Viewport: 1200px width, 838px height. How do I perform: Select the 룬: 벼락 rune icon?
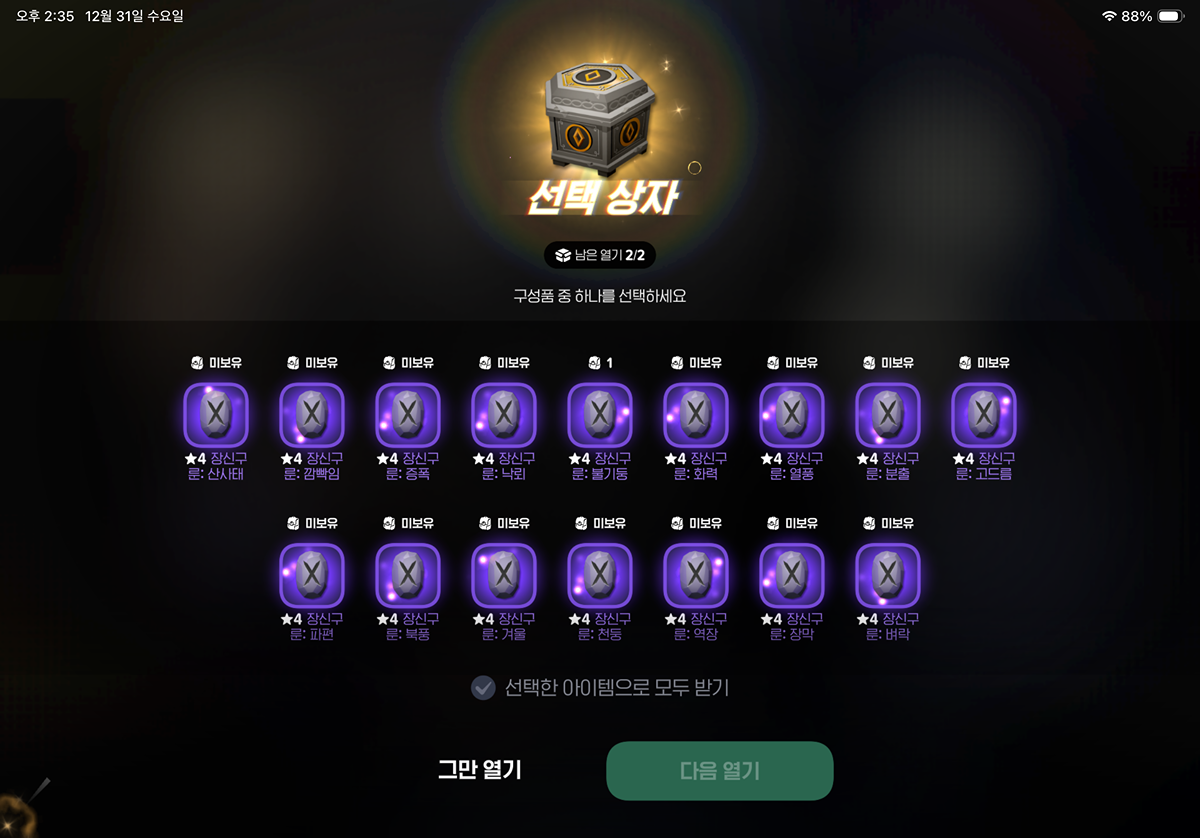pyautogui.click(x=888, y=575)
